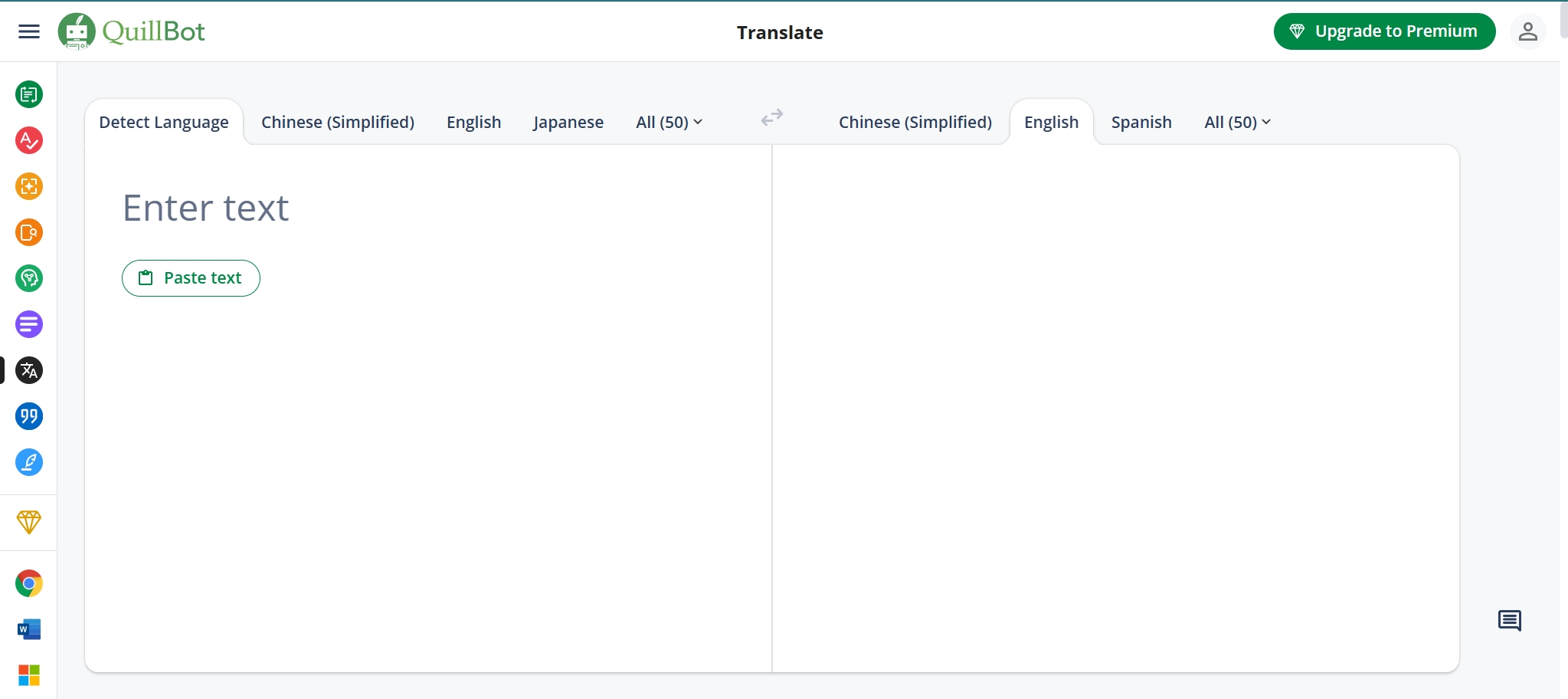Open QuillBot for Word icon
Screen dimensions: 1568x699
click(x=29, y=629)
